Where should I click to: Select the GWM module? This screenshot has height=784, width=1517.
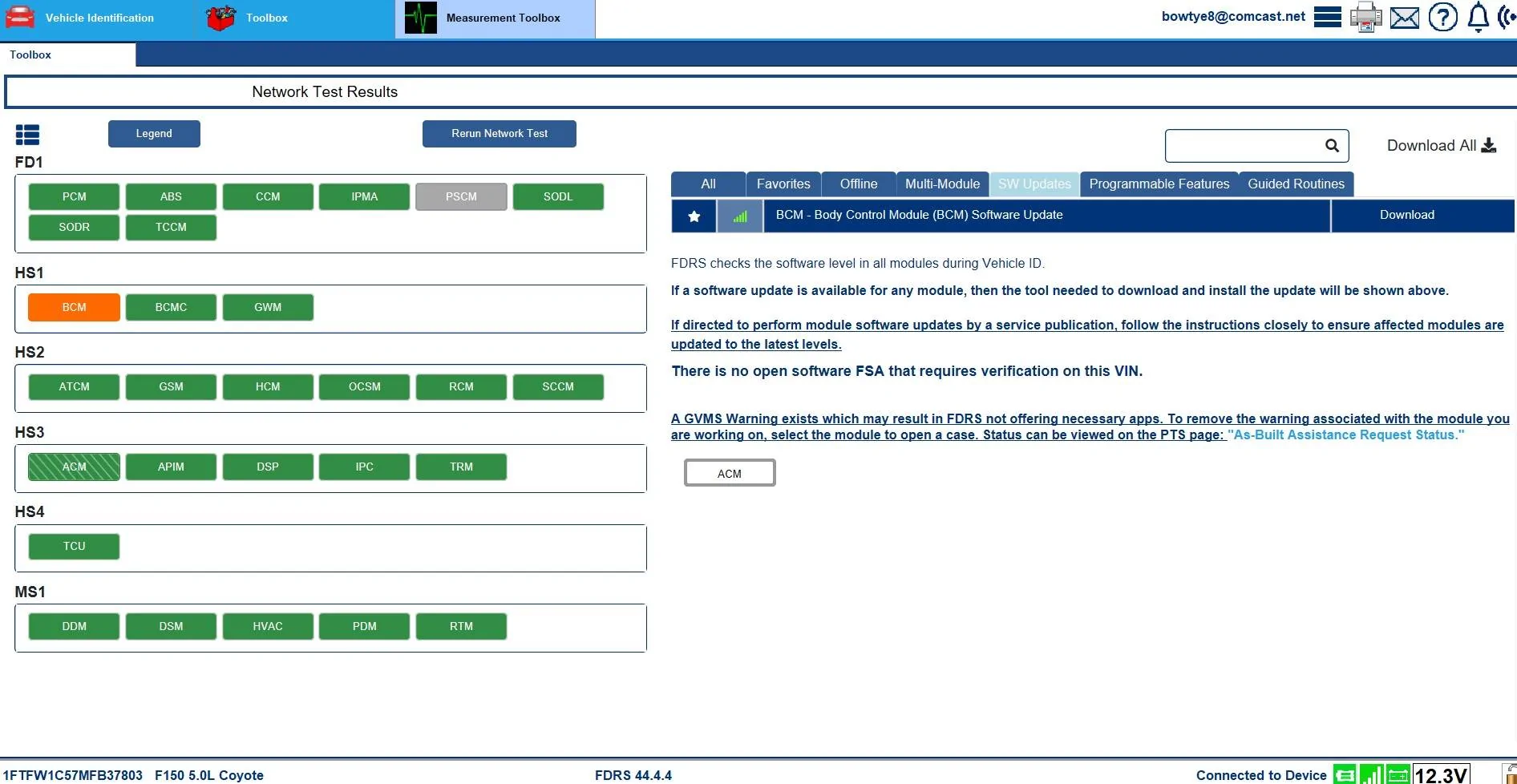268,307
